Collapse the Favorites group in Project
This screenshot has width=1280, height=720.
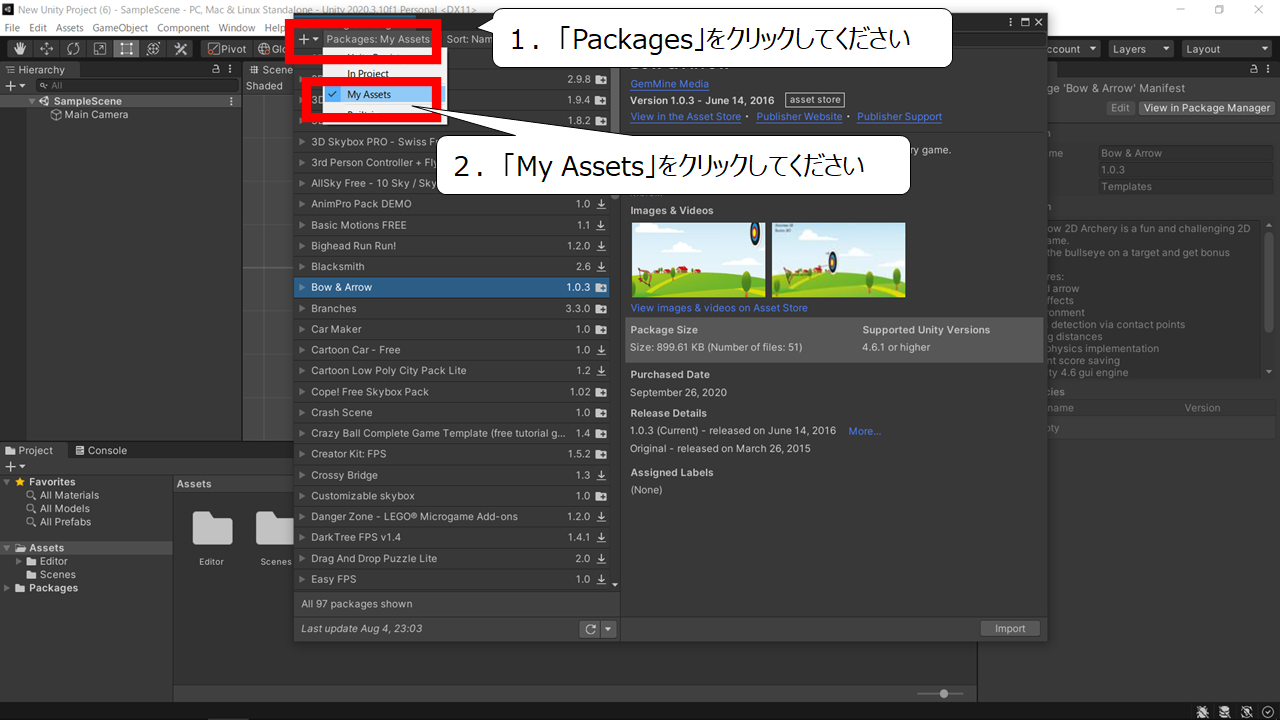7,482
